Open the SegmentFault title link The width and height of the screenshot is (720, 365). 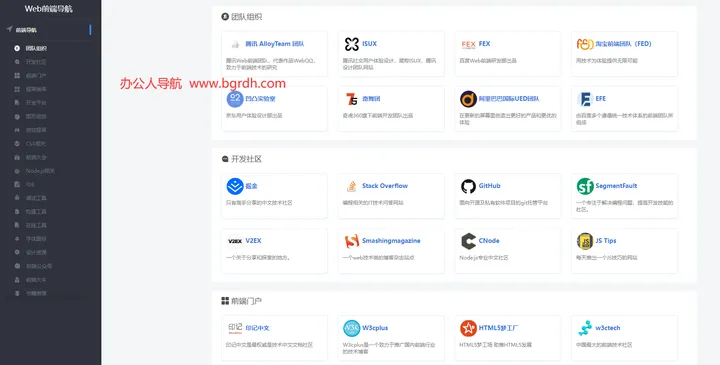point(616,186)
